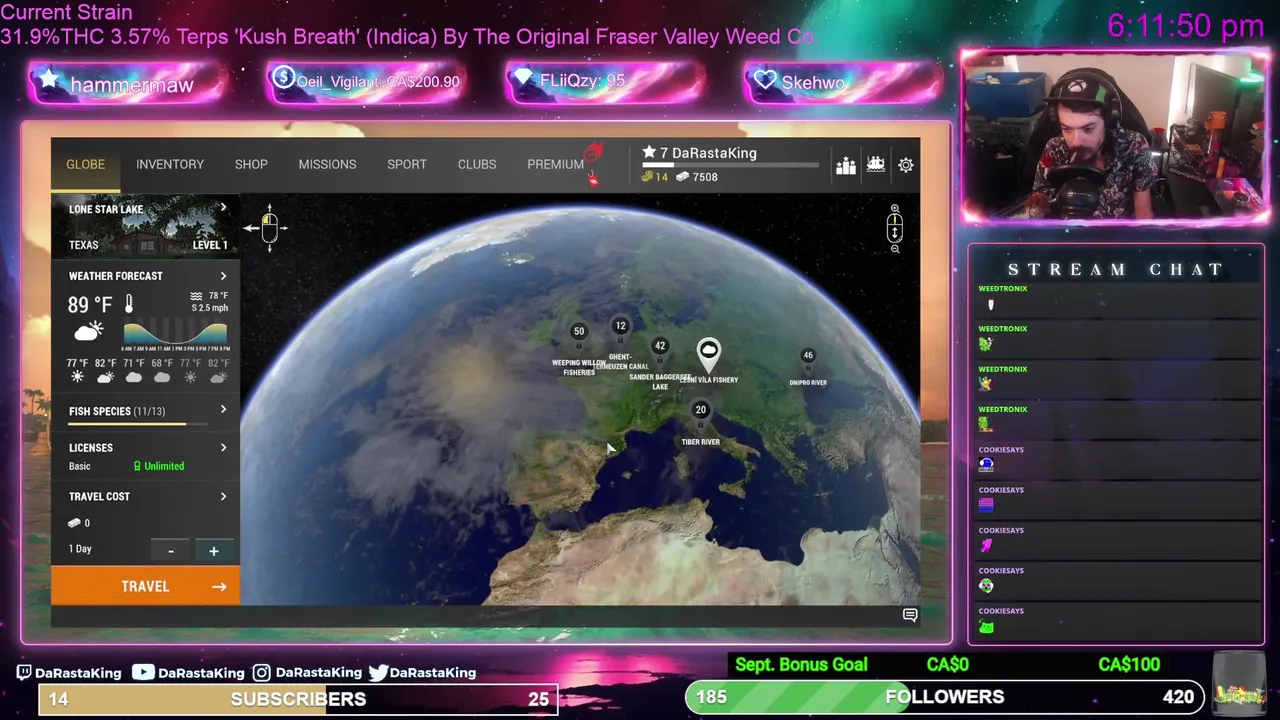Open the leaderboard podium icon
This screenshot has height=720, width=1280.
point(846,165)
